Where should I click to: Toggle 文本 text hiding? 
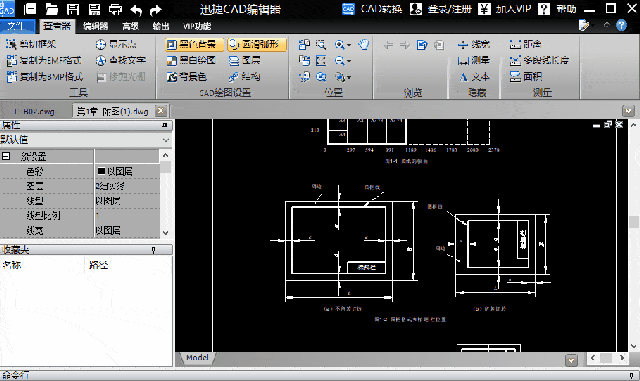click(x=474, y=77)
